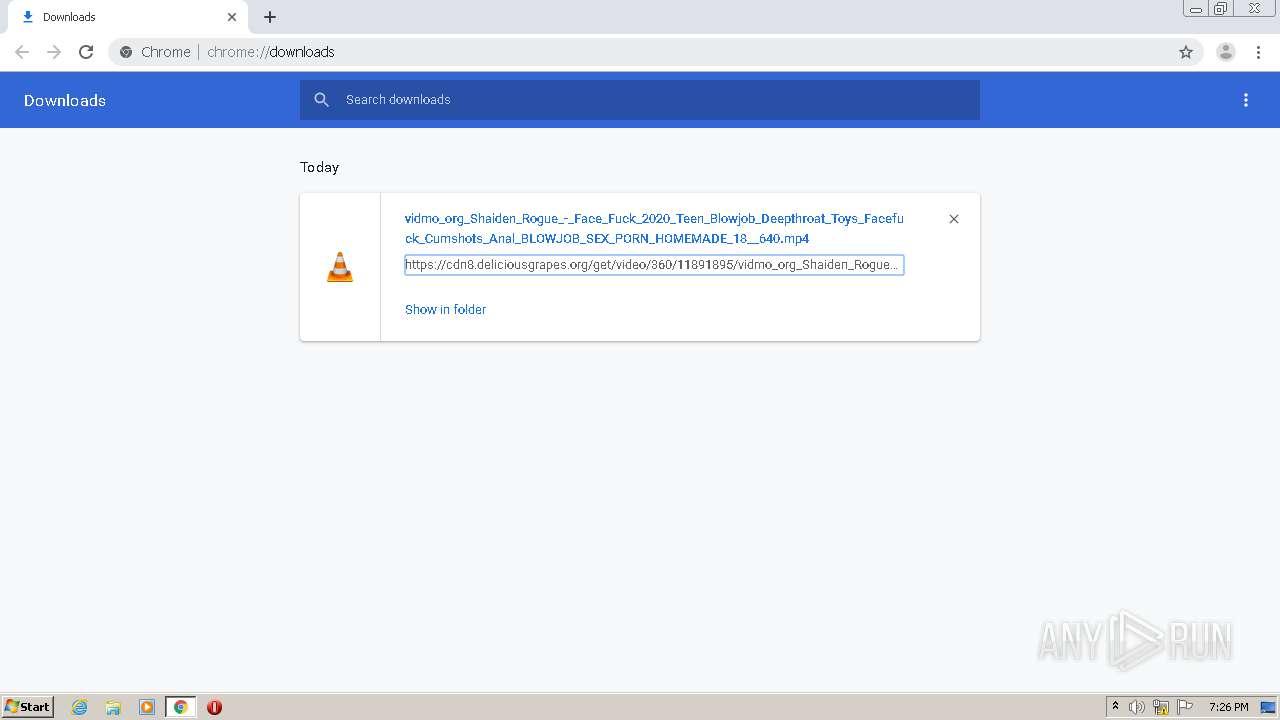Click the network tray icon
This screenshot has width=1280, height=720.
click(1161, 707)
